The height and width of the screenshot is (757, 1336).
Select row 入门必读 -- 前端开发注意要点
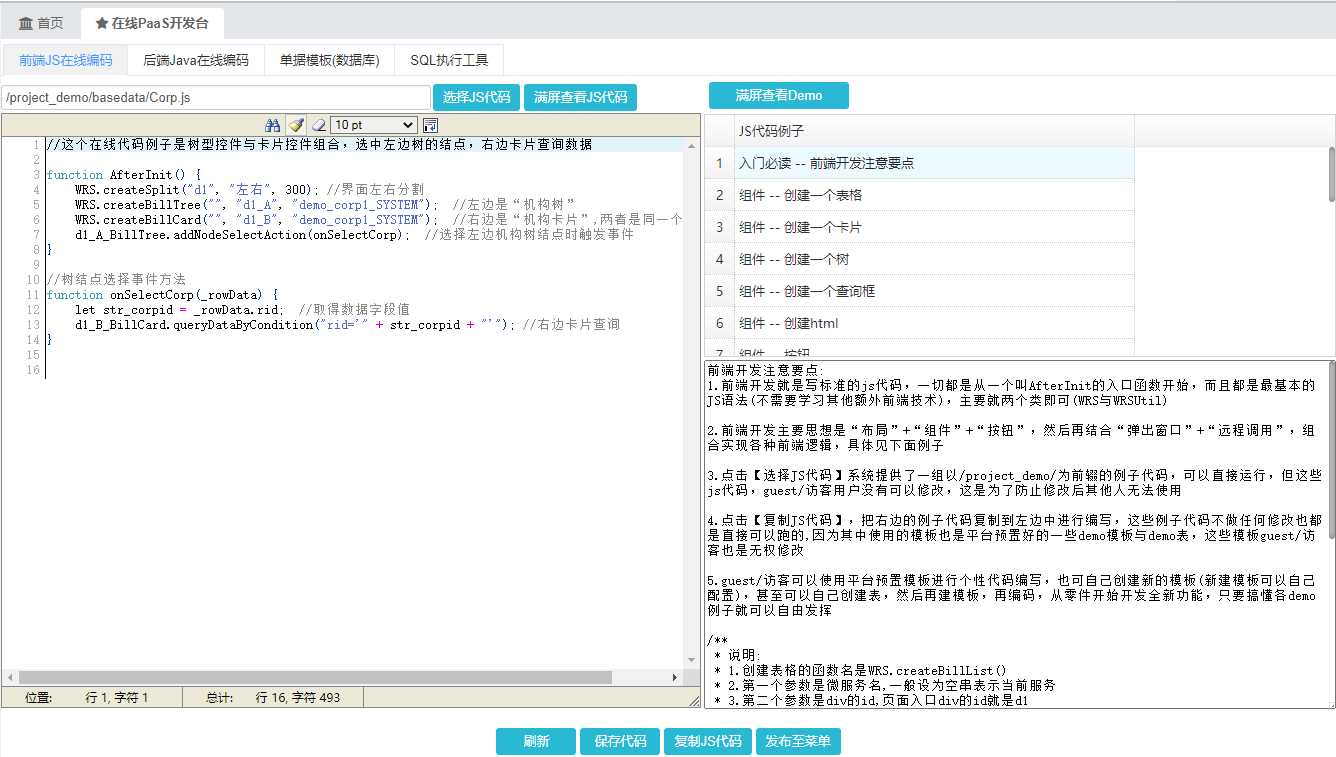(919, 163)
